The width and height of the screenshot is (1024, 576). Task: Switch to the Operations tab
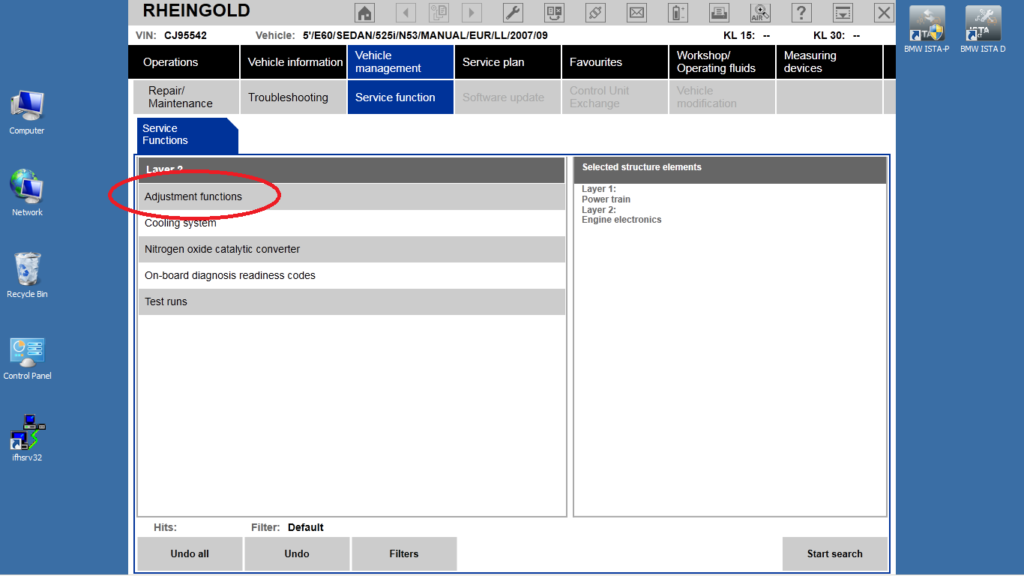pyautogui.click(x=184, y=62)
